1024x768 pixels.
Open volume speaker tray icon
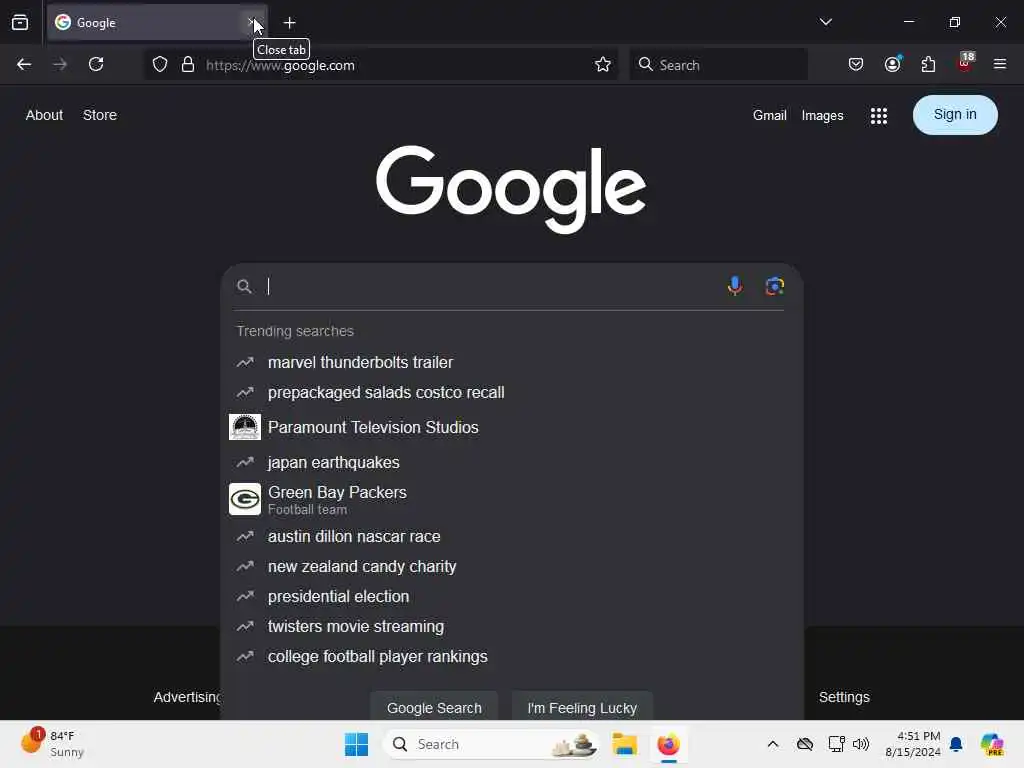pos(861,744)
